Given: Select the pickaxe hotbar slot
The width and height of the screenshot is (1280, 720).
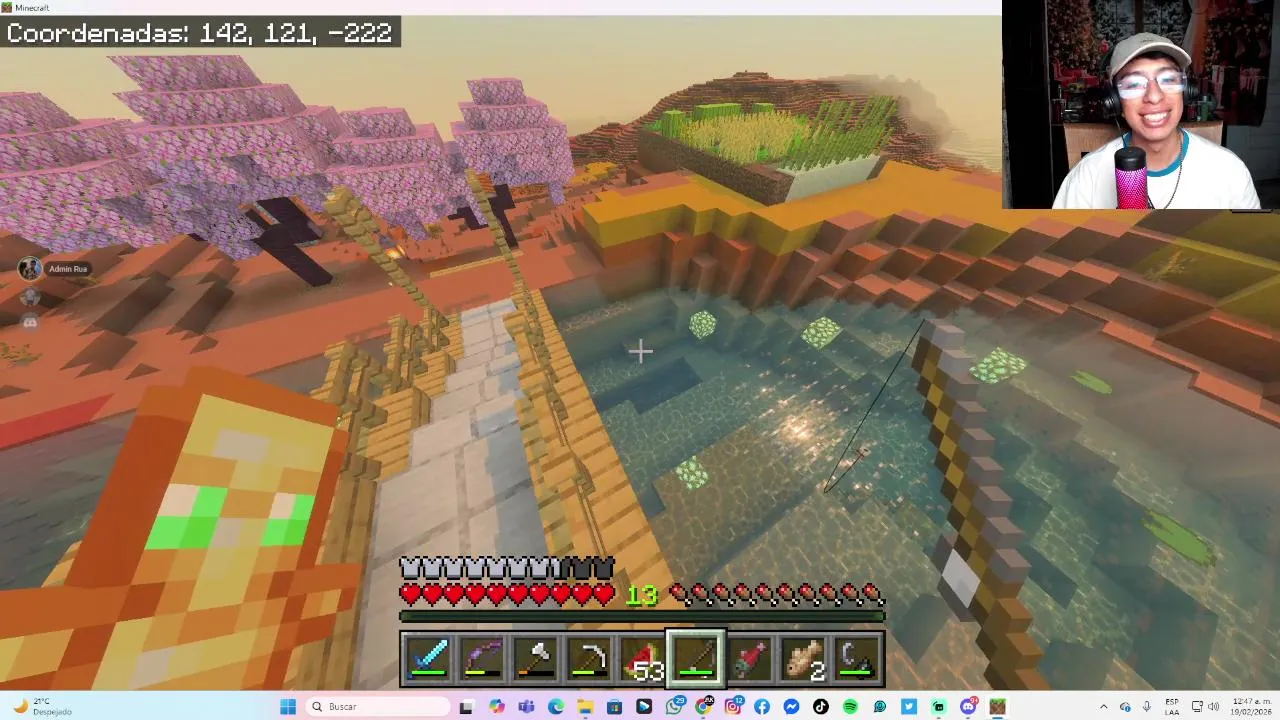Looking at the screenshot, I should click(589, 659).
